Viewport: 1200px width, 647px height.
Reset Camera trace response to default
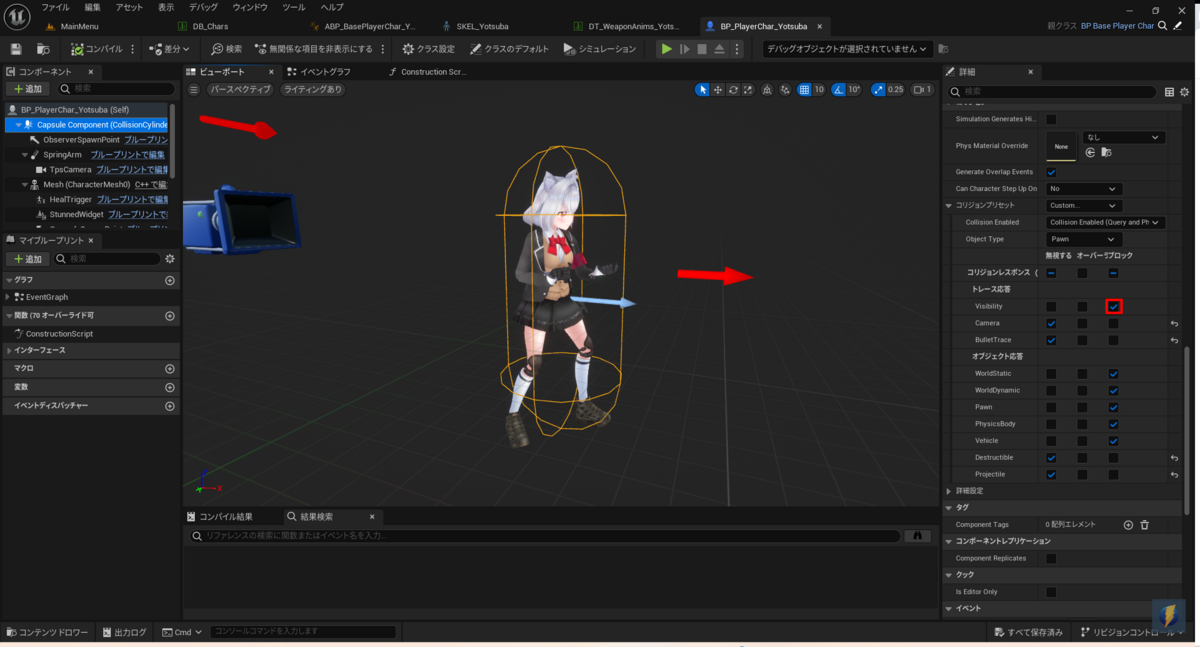1175,323
